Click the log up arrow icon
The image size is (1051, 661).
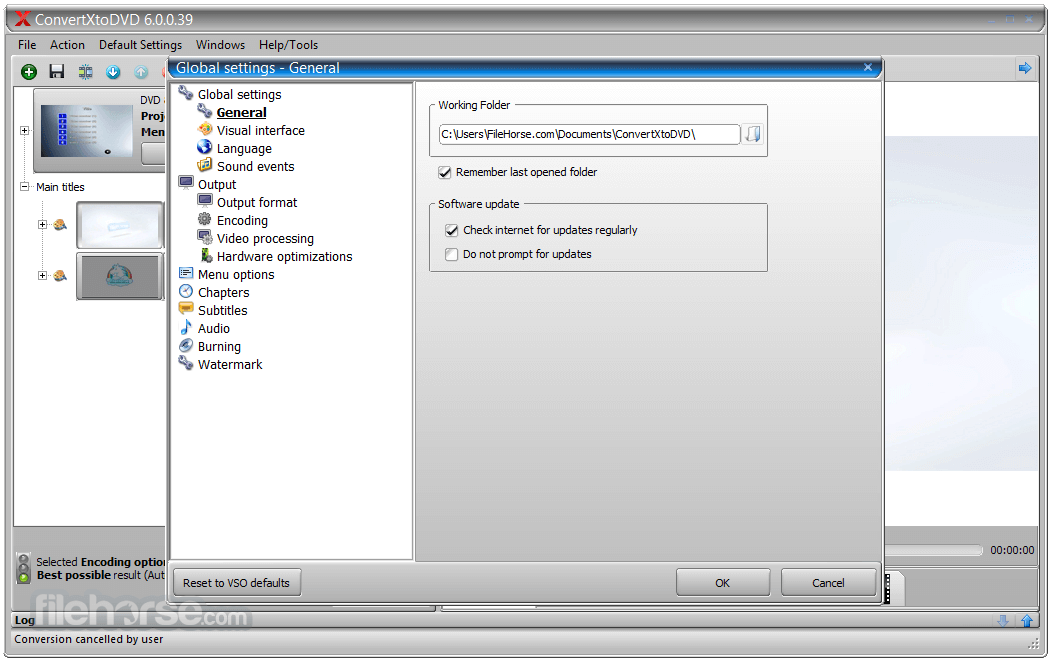[x=1026, y=621]
